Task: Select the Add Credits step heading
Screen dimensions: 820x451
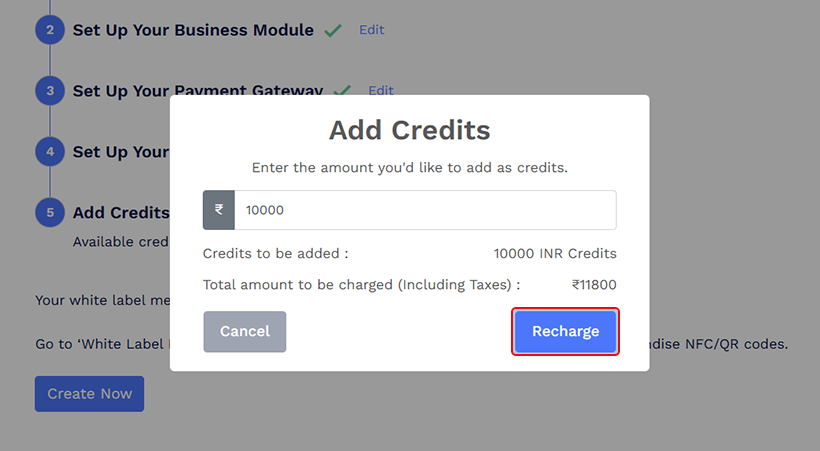Action: [120, 213]
